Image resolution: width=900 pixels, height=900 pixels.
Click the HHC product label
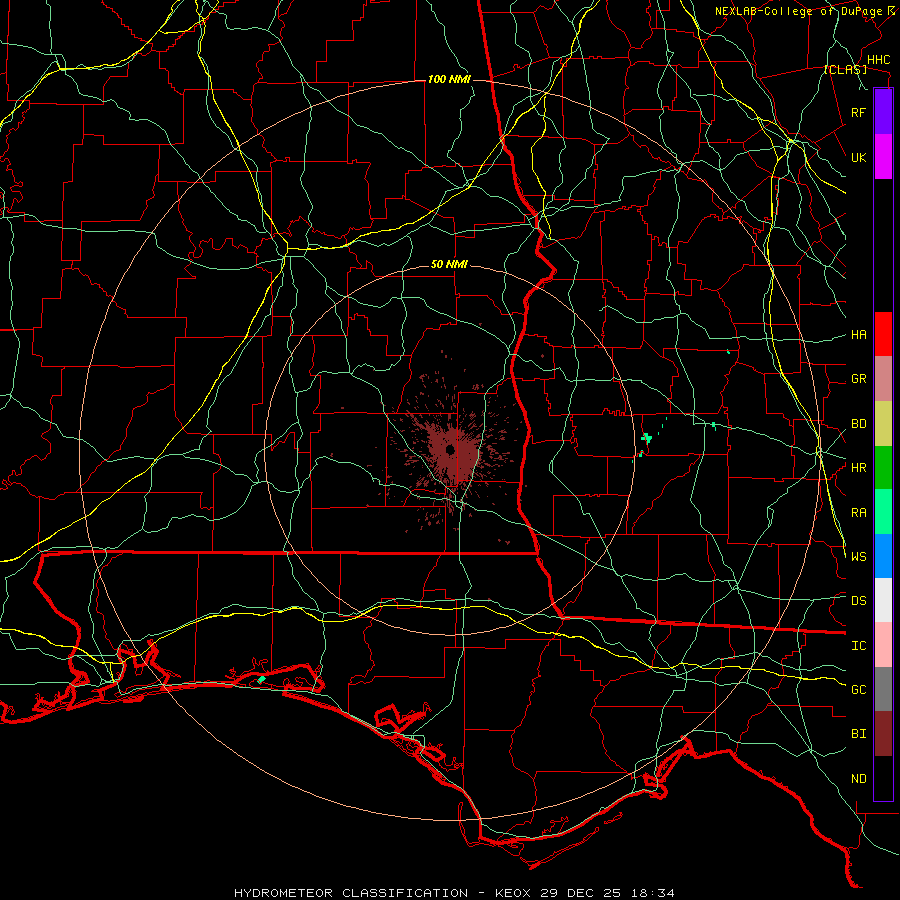pos(878,60)
